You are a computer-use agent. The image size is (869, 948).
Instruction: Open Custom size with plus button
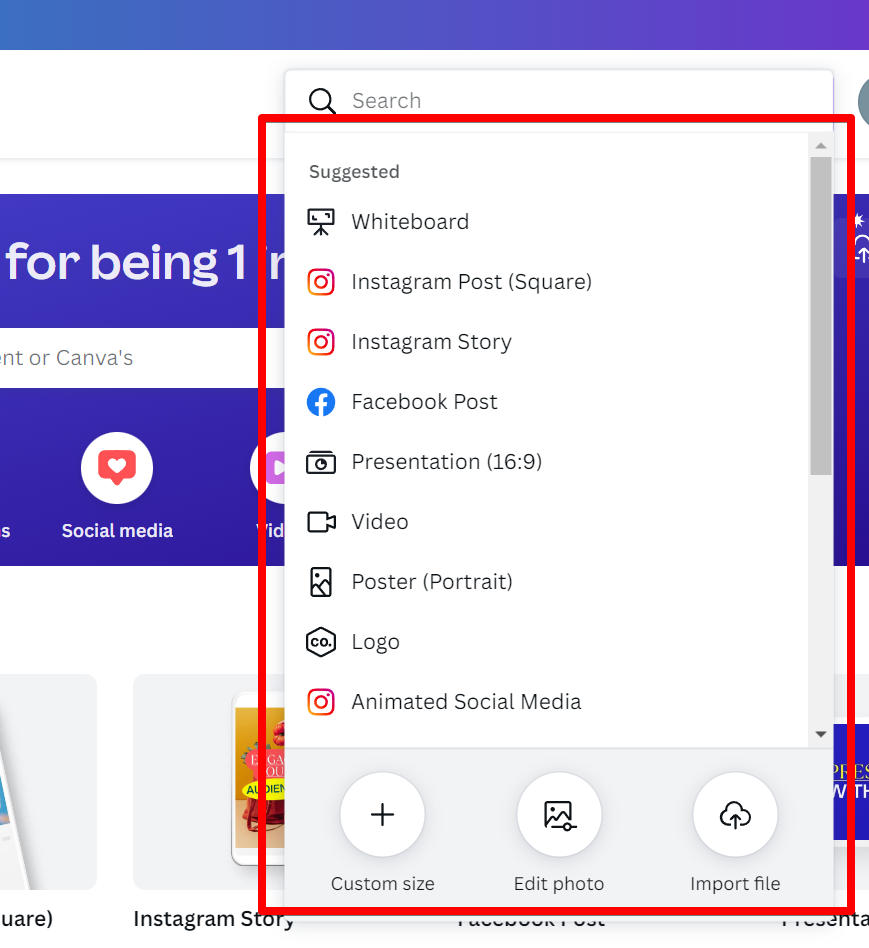[382, 814]
